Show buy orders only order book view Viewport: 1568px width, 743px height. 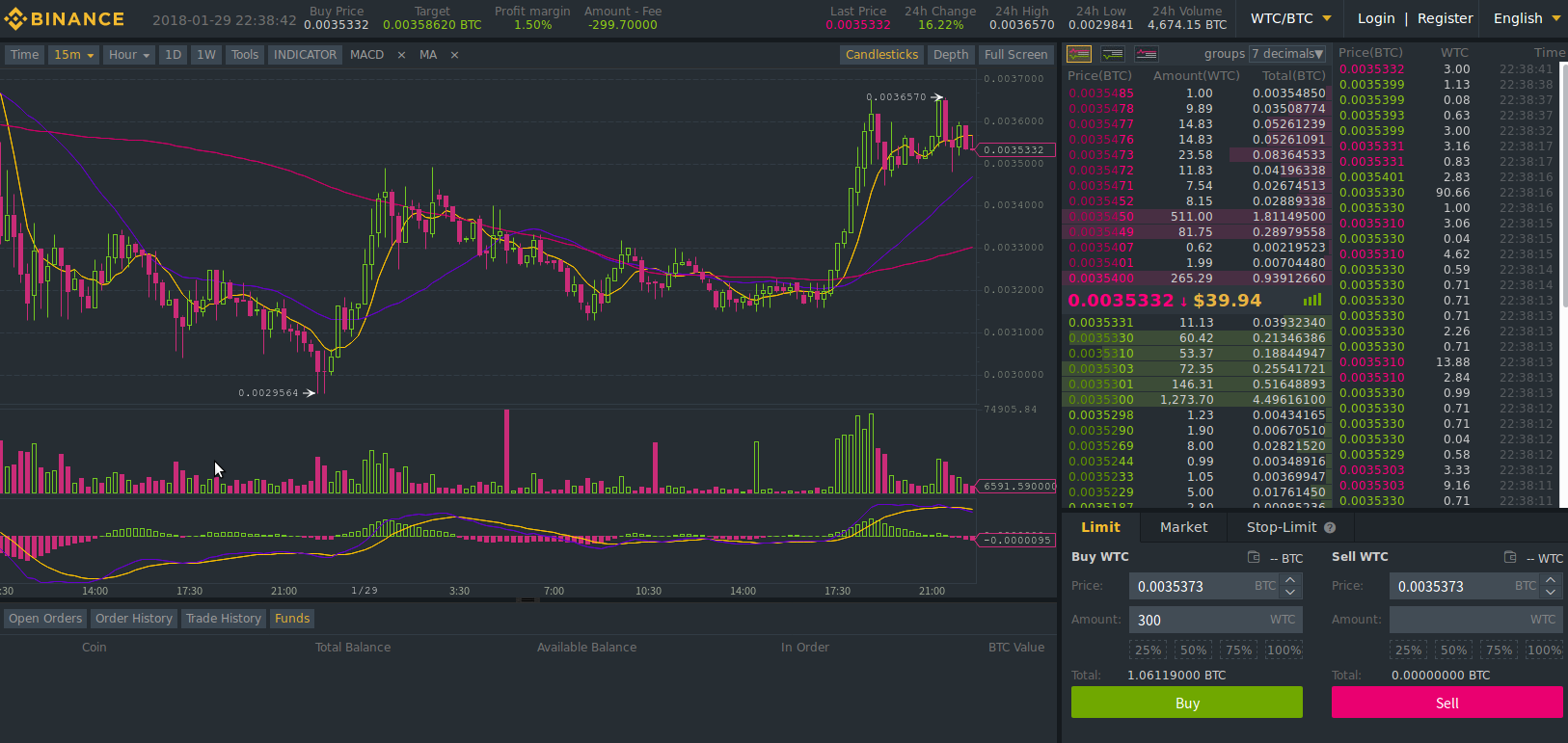[1113, 54]
